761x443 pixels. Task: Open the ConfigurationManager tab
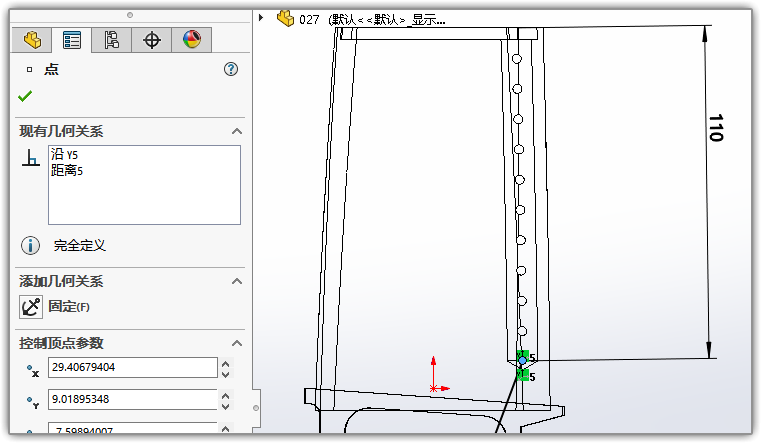click(112, 40)
